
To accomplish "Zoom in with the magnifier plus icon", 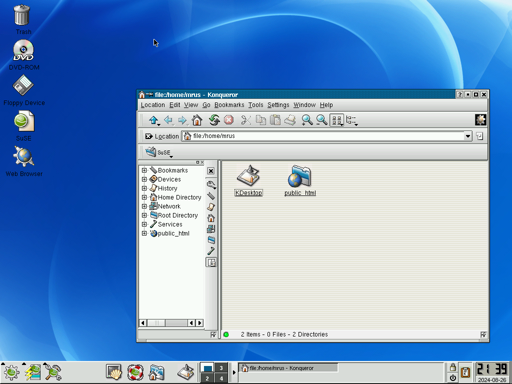I will click(307, 120).
